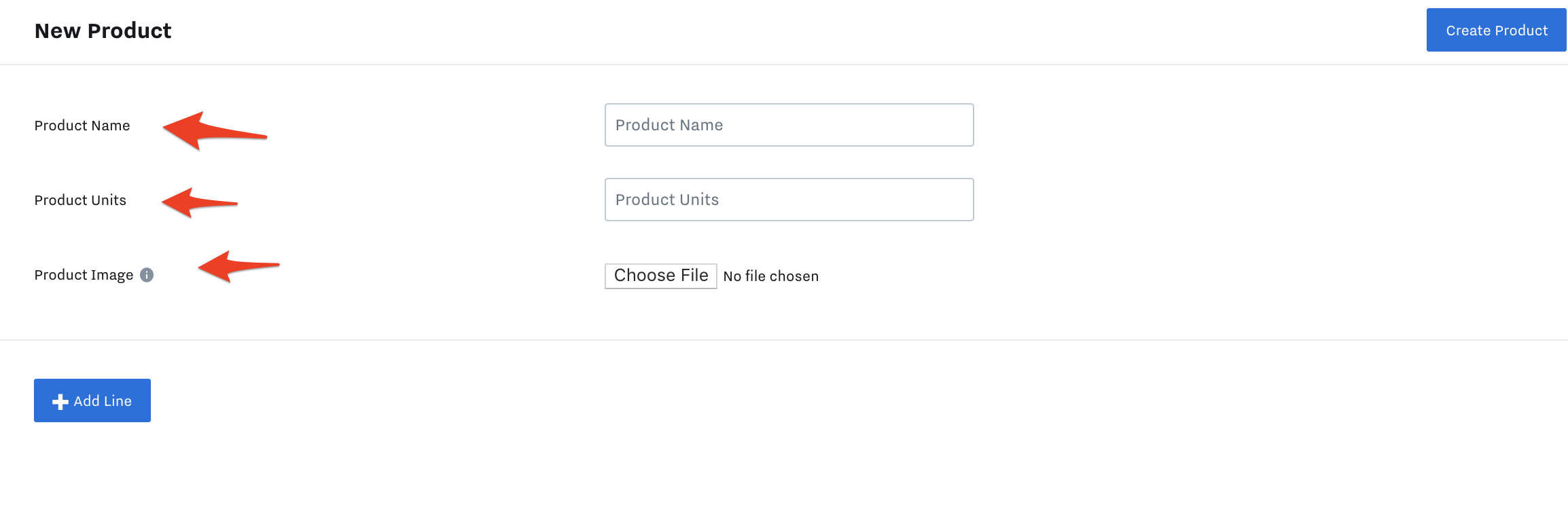Click the info icon beside Product Image
Screen dimensions: 1568x505
pos(147,275)
